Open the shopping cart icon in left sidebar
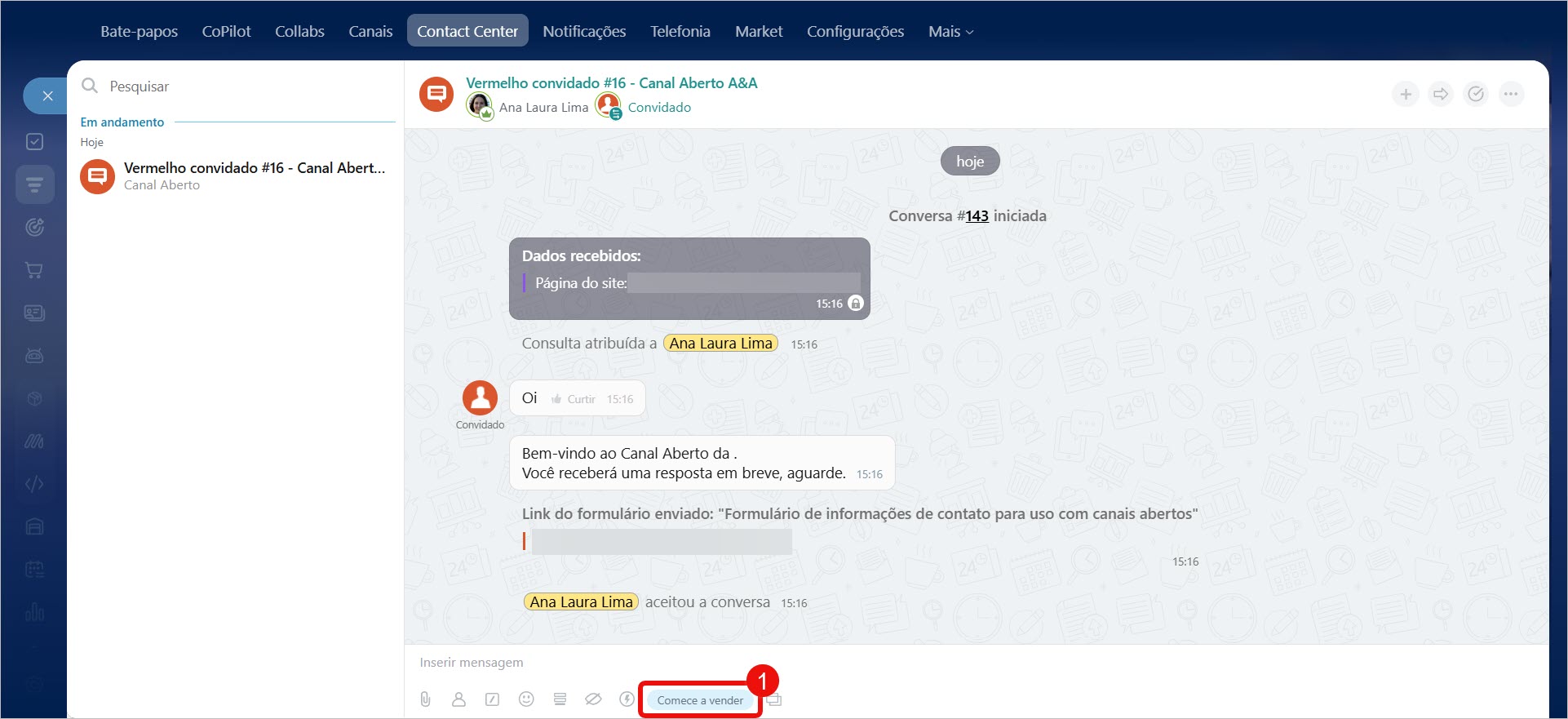 (x=34, y=270)
